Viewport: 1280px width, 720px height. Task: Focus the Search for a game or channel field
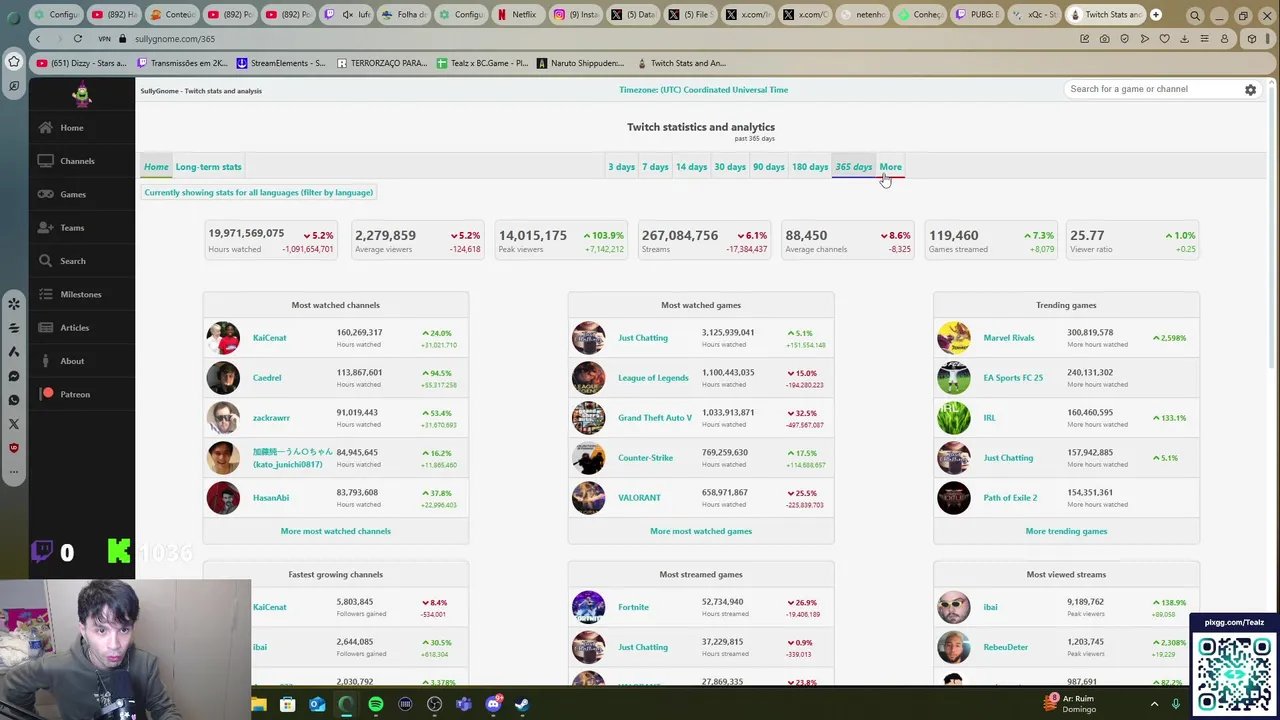(x=1152, y=89)
